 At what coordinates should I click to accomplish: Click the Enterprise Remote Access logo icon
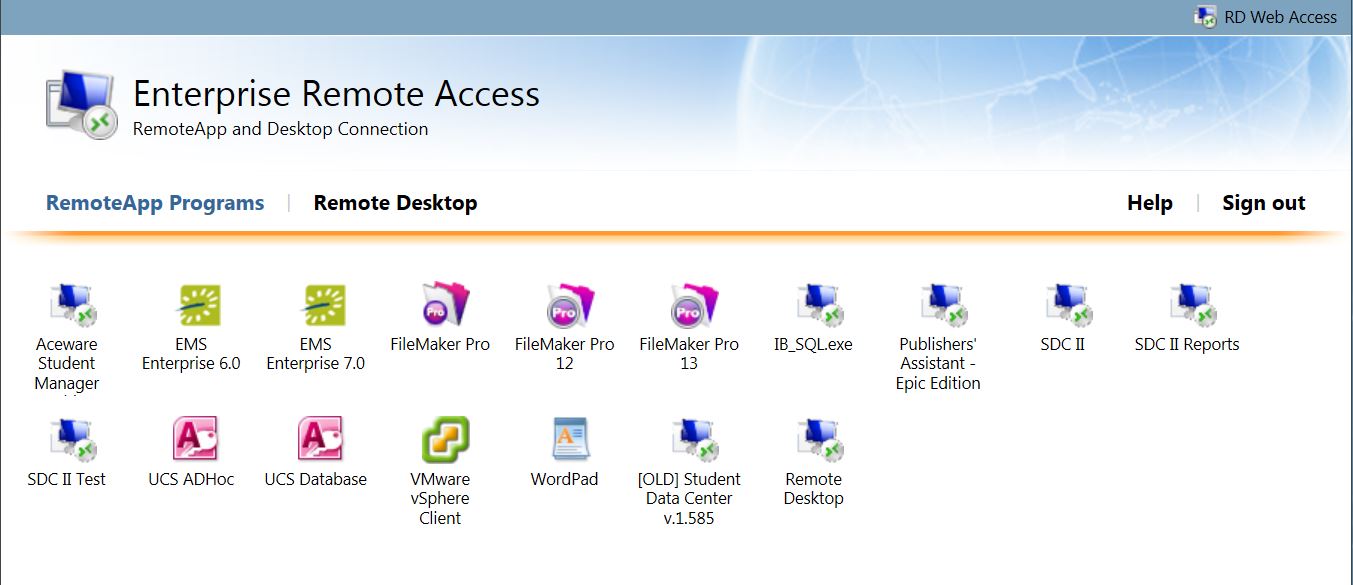(82, 104)
